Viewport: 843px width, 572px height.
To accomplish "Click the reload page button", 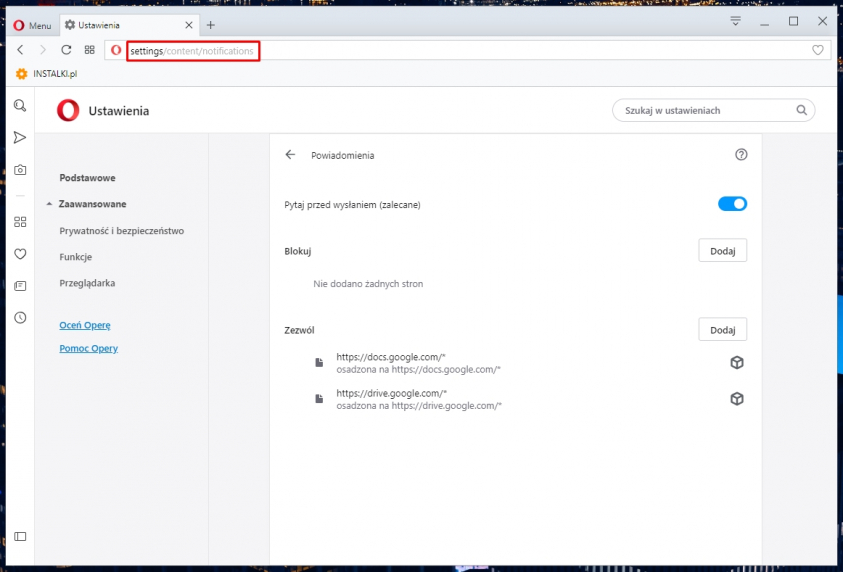I will pos(66,50).
